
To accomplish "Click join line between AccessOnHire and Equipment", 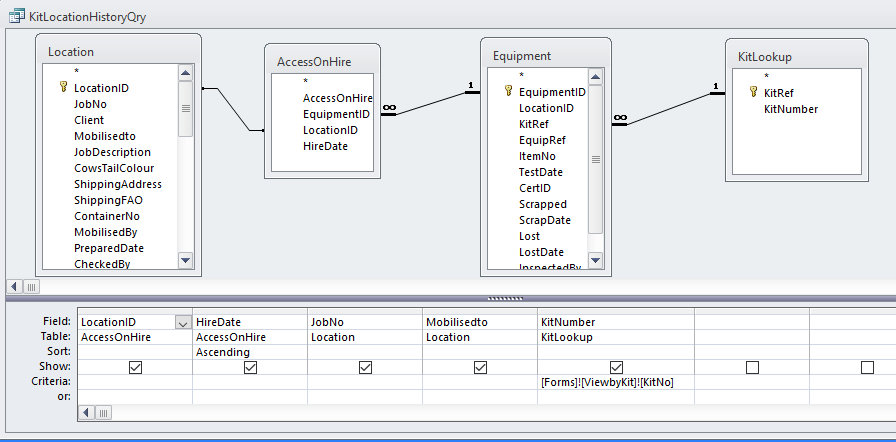I will tap(431, 103).
